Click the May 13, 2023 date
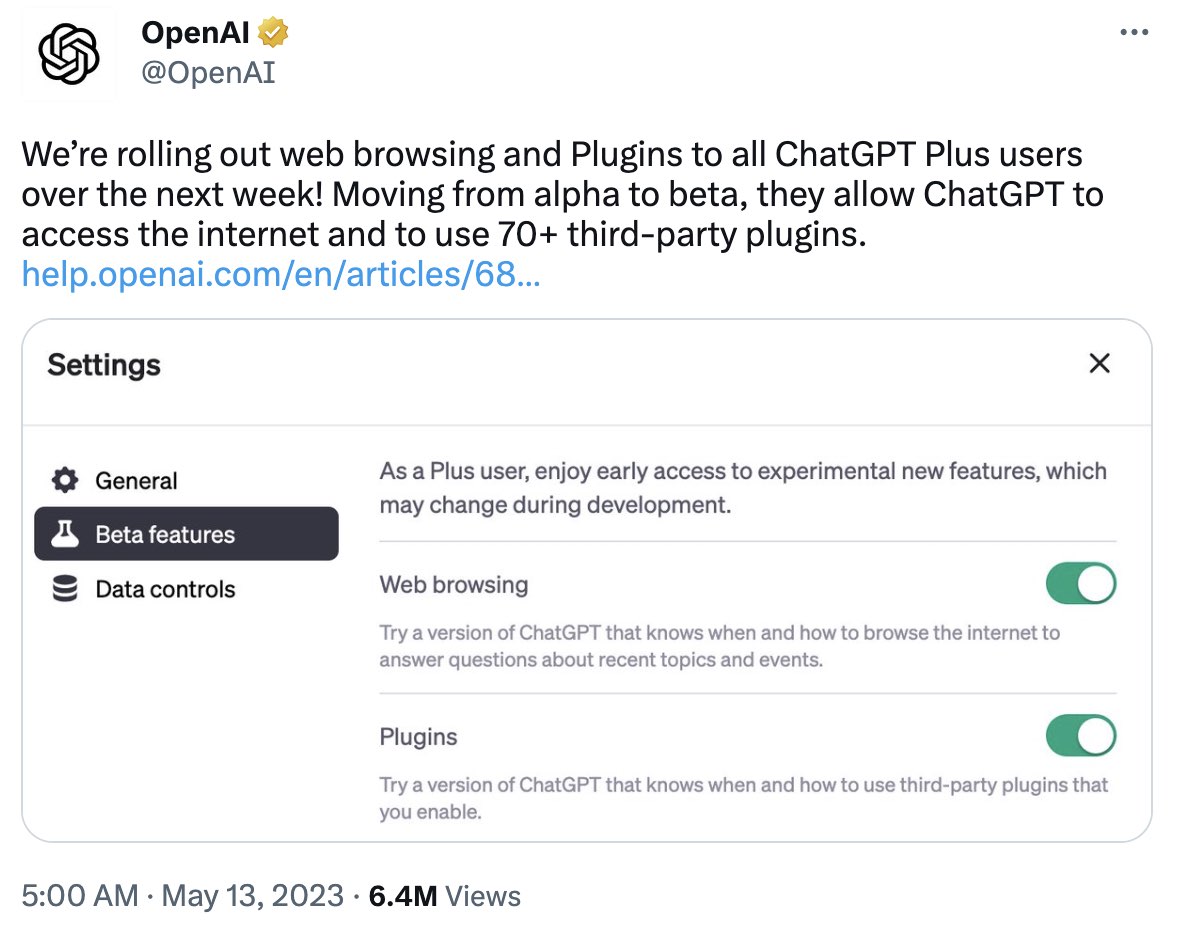 (x=251, y=896)
